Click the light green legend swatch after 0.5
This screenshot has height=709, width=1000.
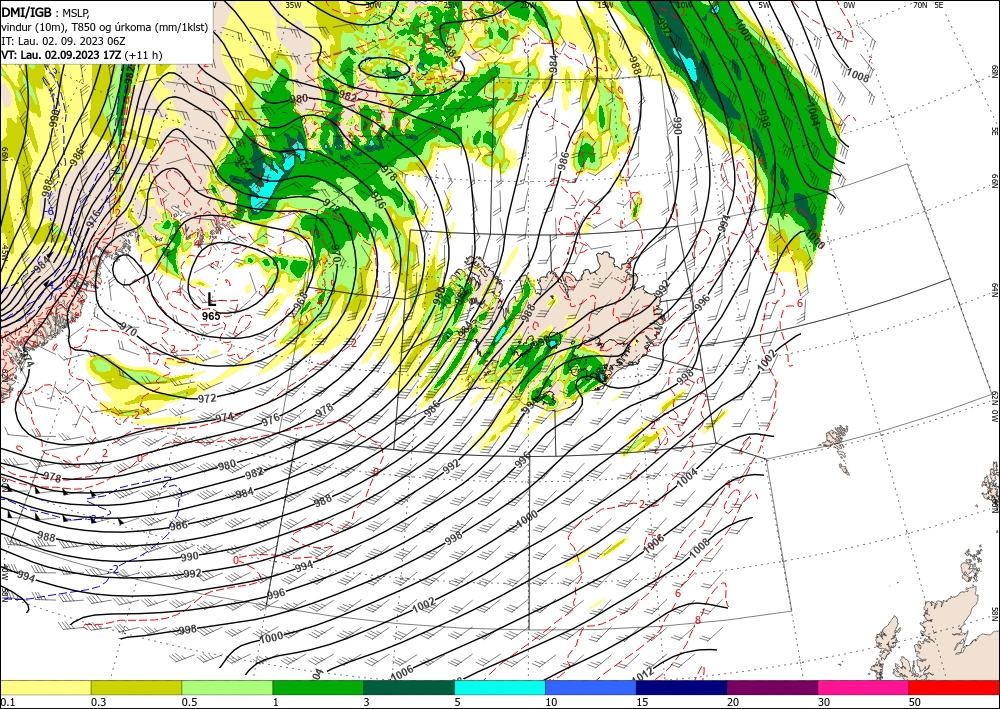click(227, 687)
